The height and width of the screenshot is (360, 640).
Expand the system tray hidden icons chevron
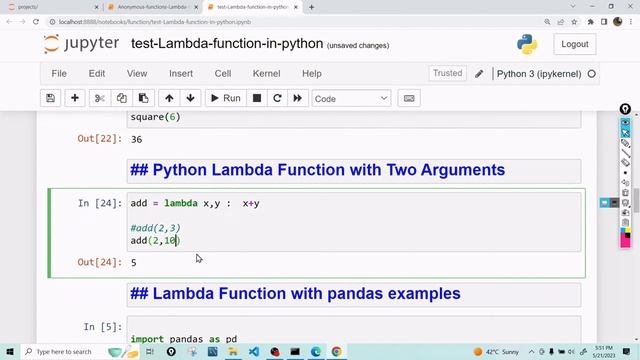tap(531, 351)
